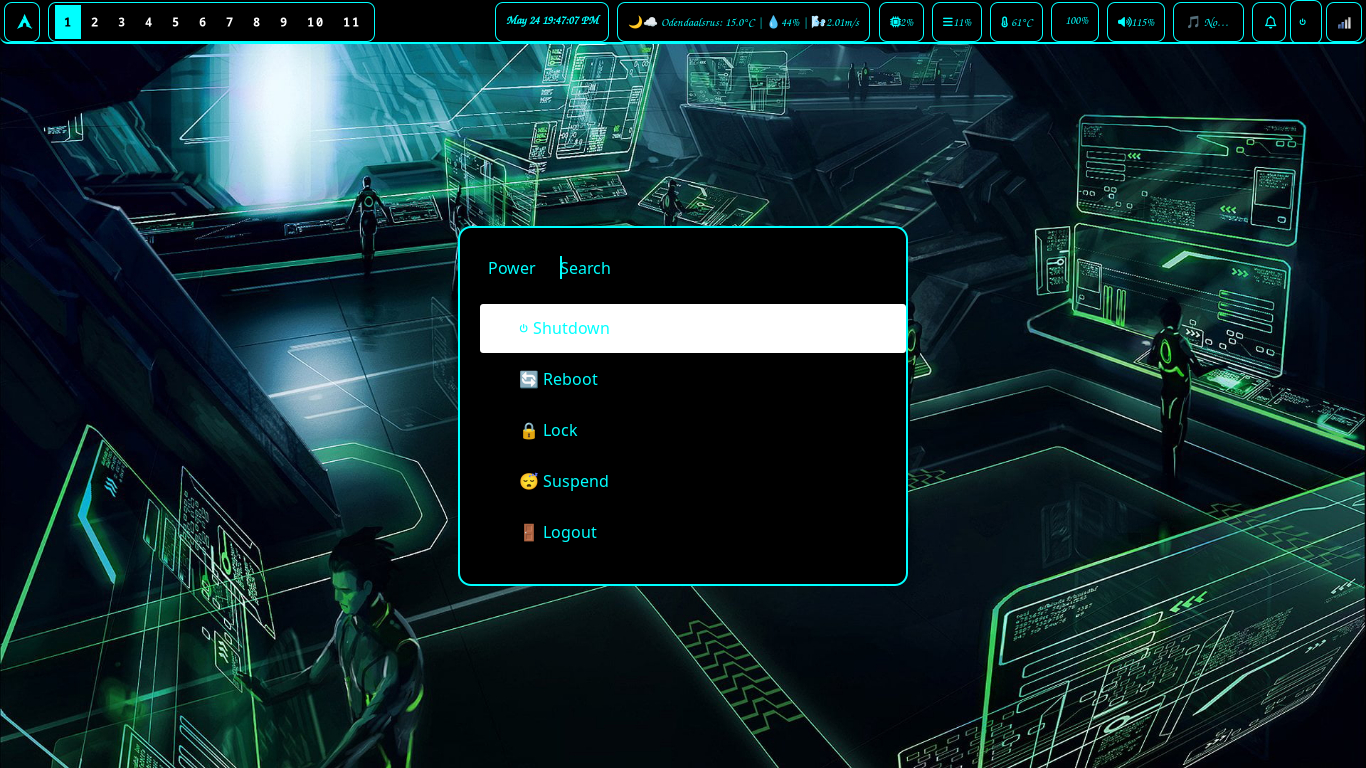Click the CPU usage 2% module
The width and height of the screenshot is (1366, 768).
(901, 22)
